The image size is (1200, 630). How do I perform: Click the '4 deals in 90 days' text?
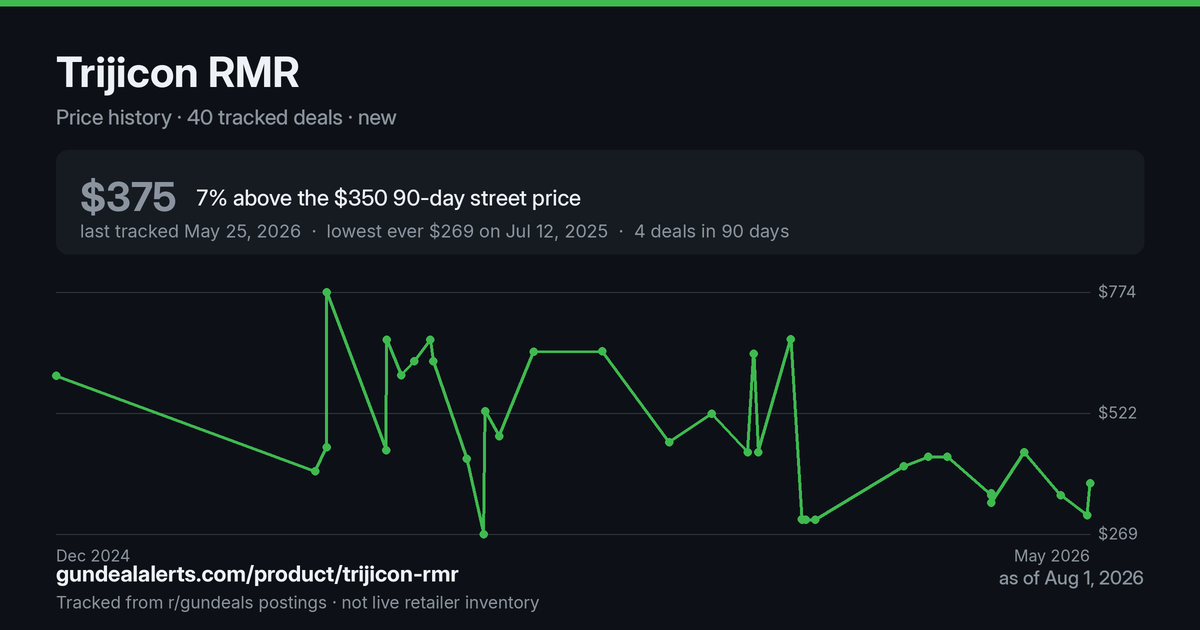pos(712,232)
